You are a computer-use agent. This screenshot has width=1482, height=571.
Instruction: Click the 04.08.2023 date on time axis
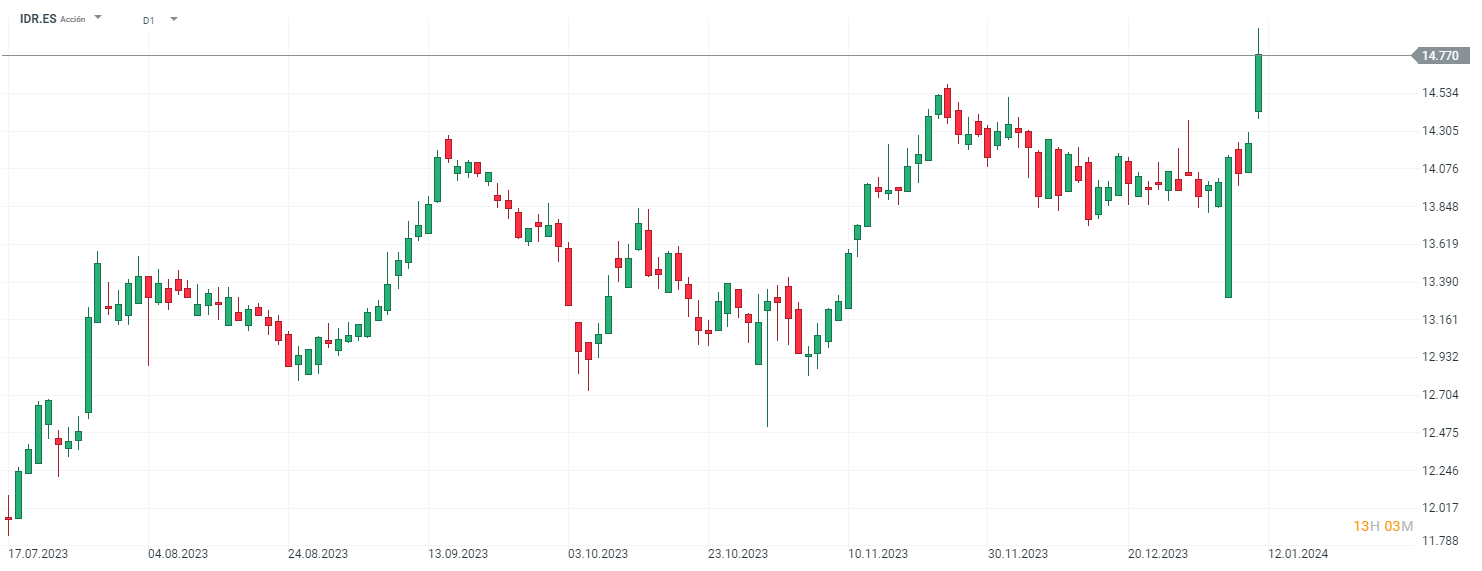(x=178, y=553)
